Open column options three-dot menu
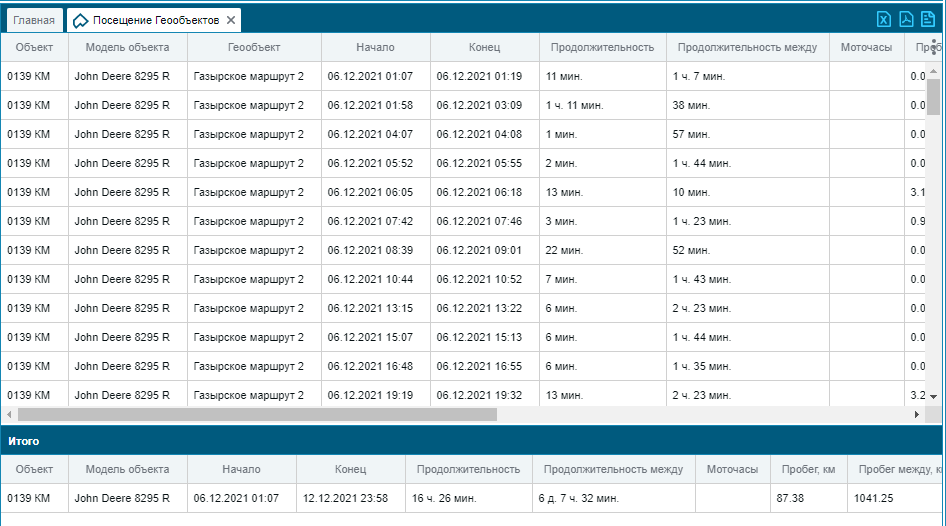The height and width of the screenshot is (526, 946). (934, 47)
